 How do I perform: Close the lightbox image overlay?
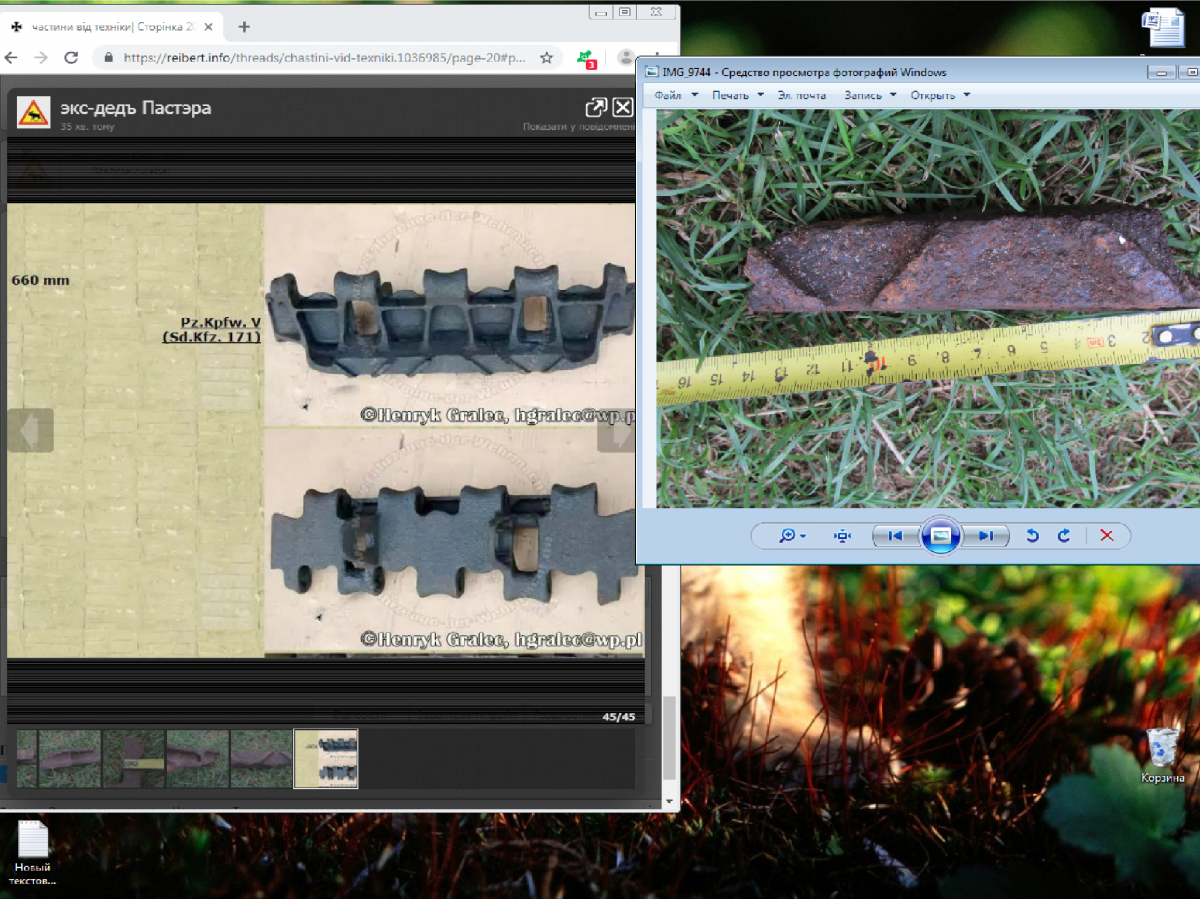[x=623, y=108]
